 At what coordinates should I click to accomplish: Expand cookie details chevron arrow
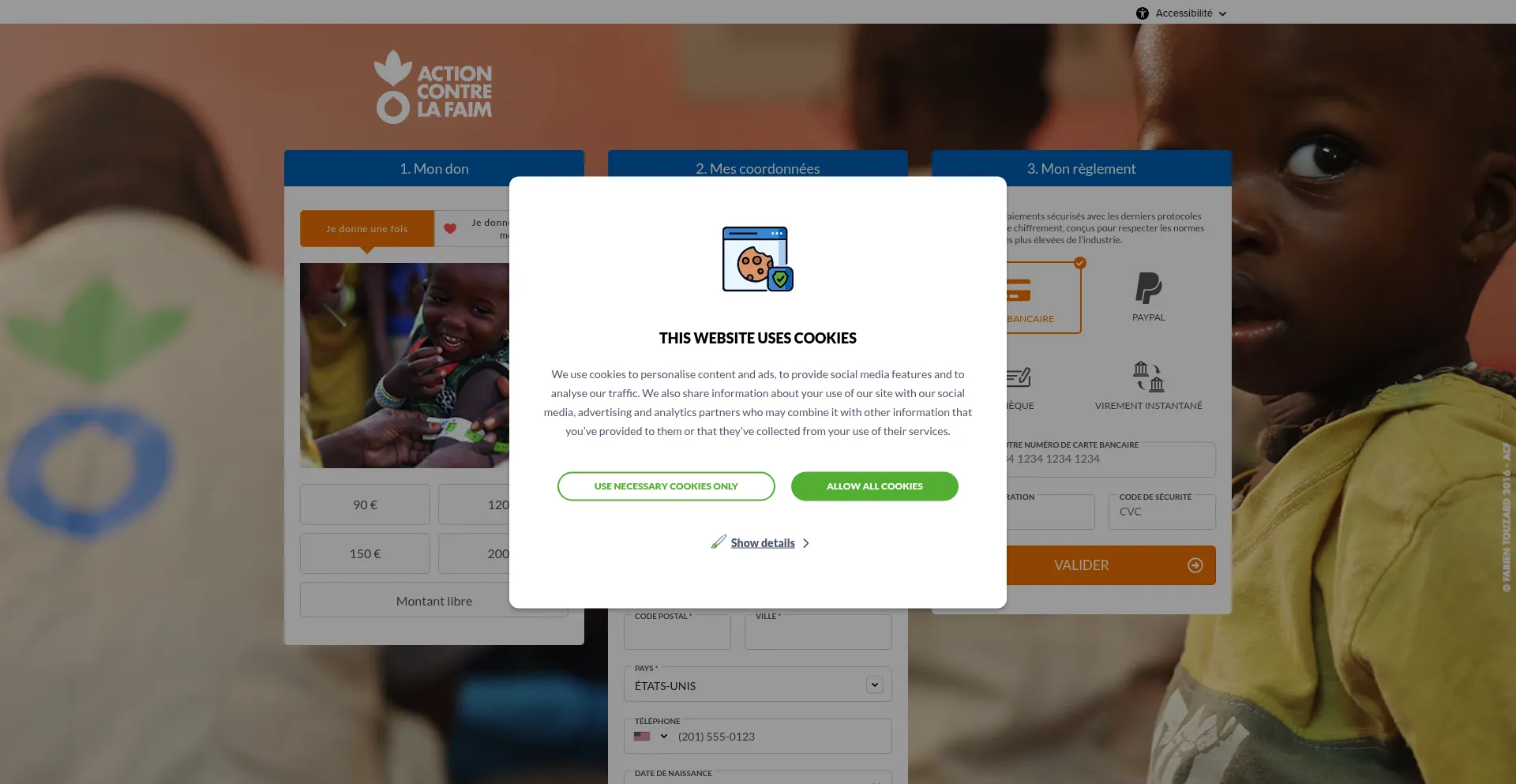tap(805, 543)
